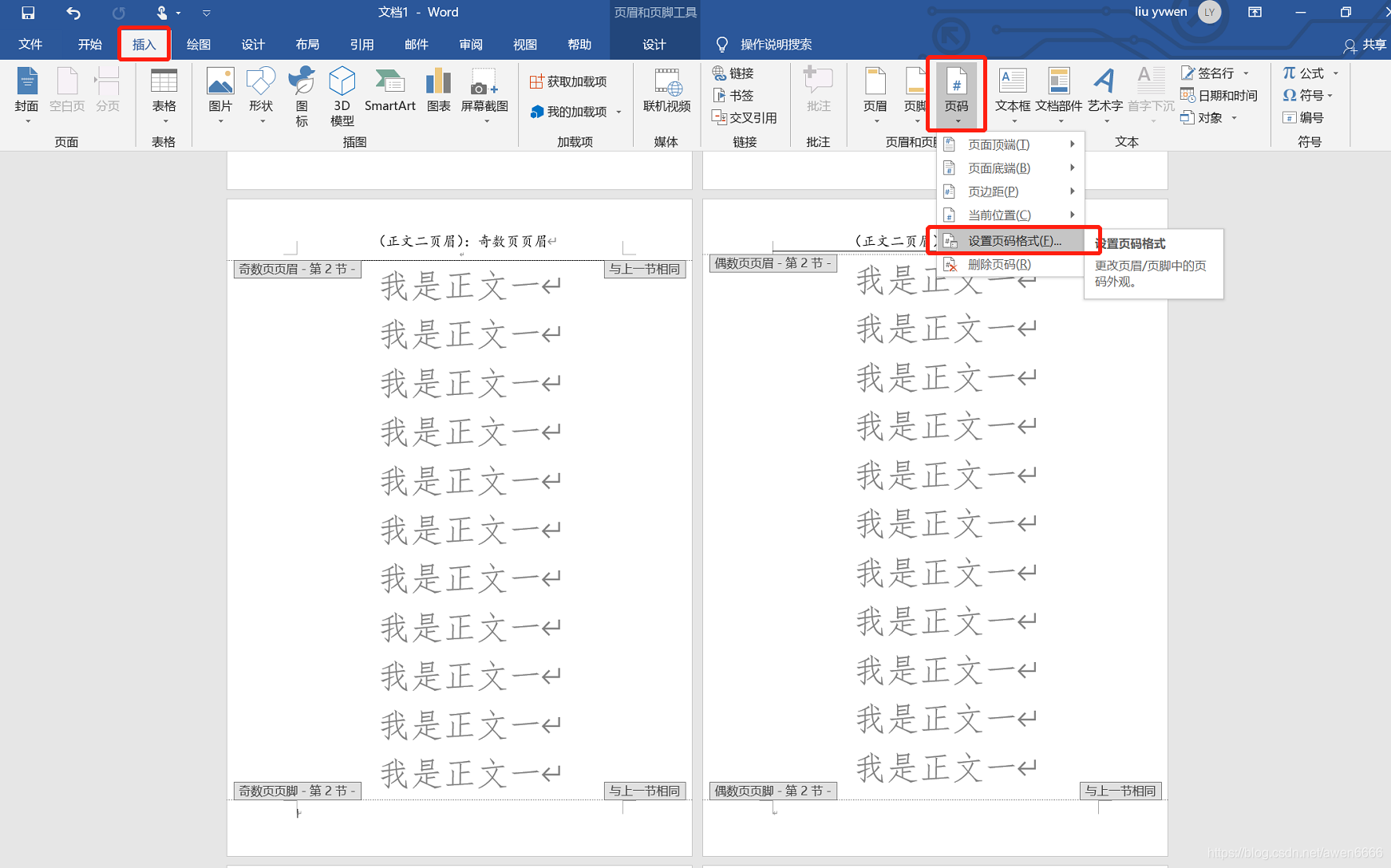Viewport: 1391px width, 868px height.
Task: Expand Symbol (符号) dropdown
Action: 1330,96
